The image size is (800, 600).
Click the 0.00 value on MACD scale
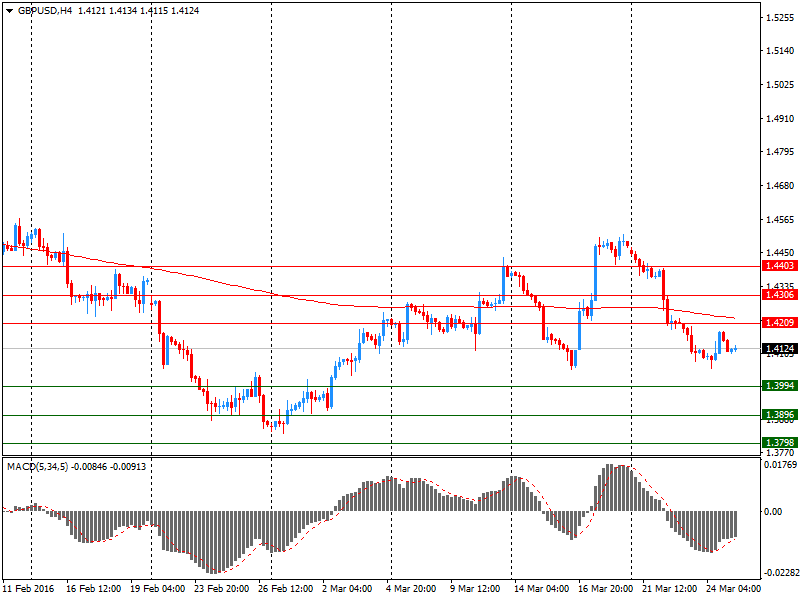[773, 512]
